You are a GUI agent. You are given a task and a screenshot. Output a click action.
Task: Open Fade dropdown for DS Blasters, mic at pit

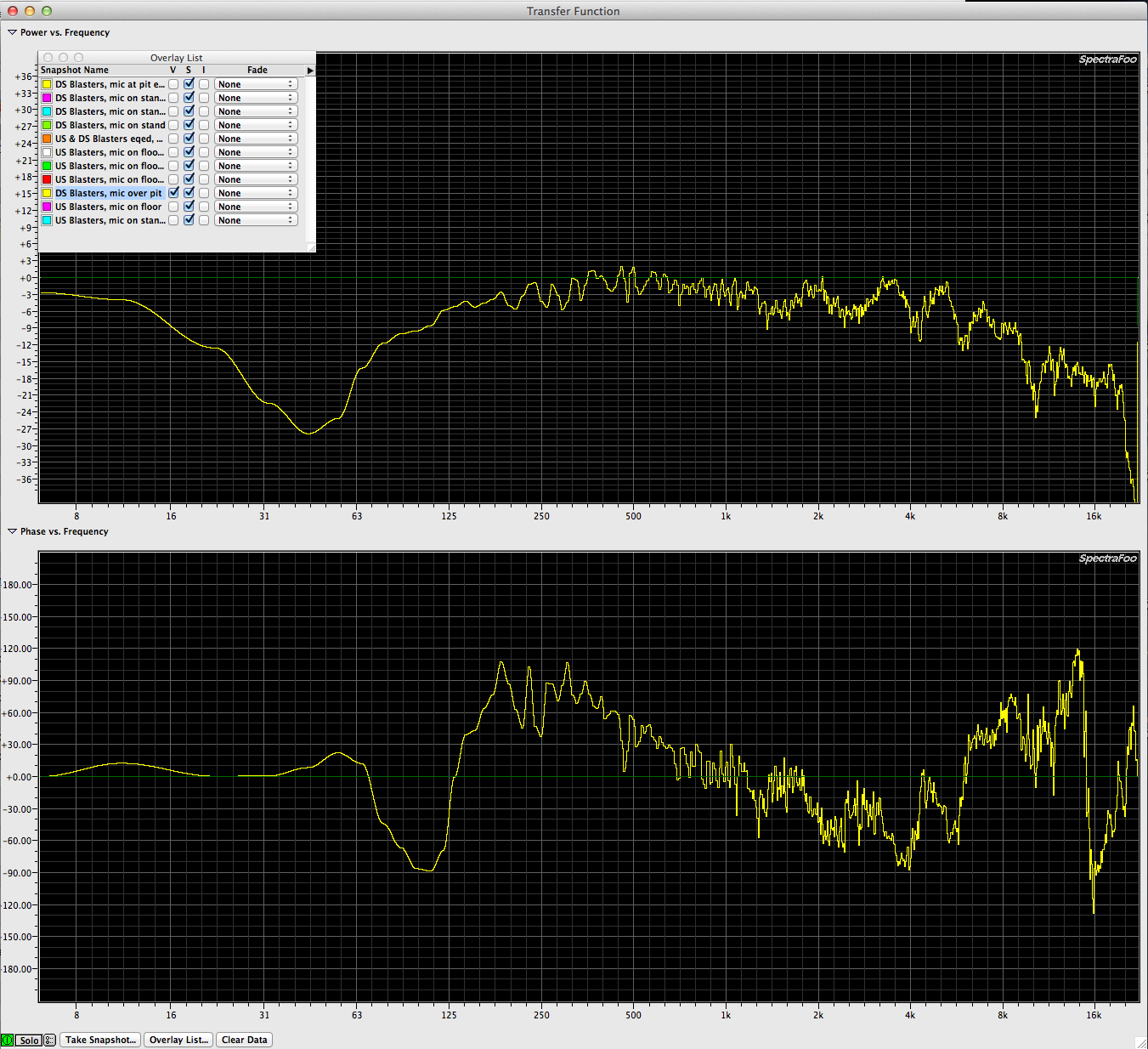256,84
